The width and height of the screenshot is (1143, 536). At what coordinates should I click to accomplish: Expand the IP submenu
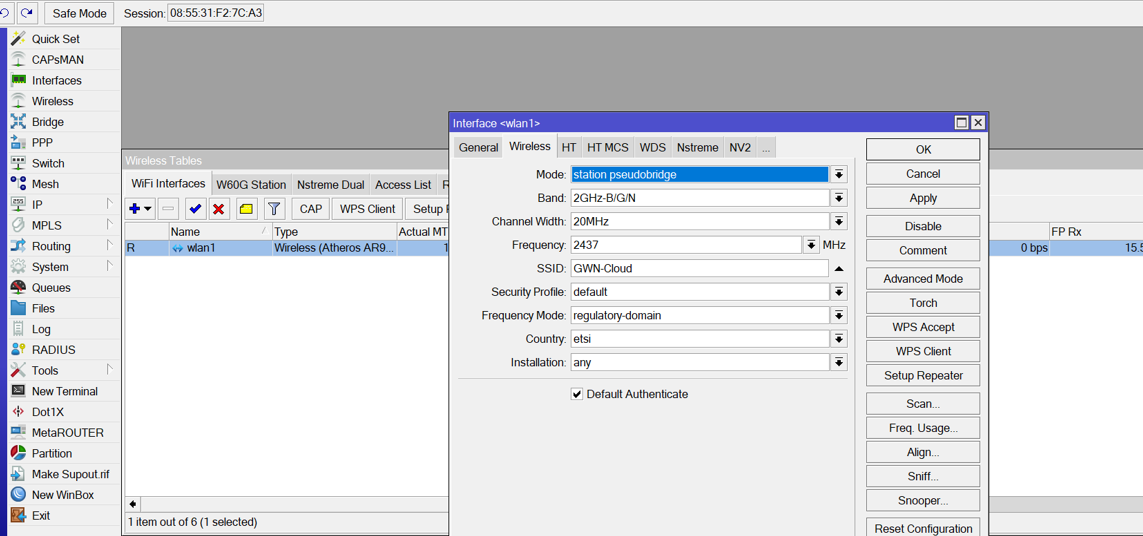point(109,204)
